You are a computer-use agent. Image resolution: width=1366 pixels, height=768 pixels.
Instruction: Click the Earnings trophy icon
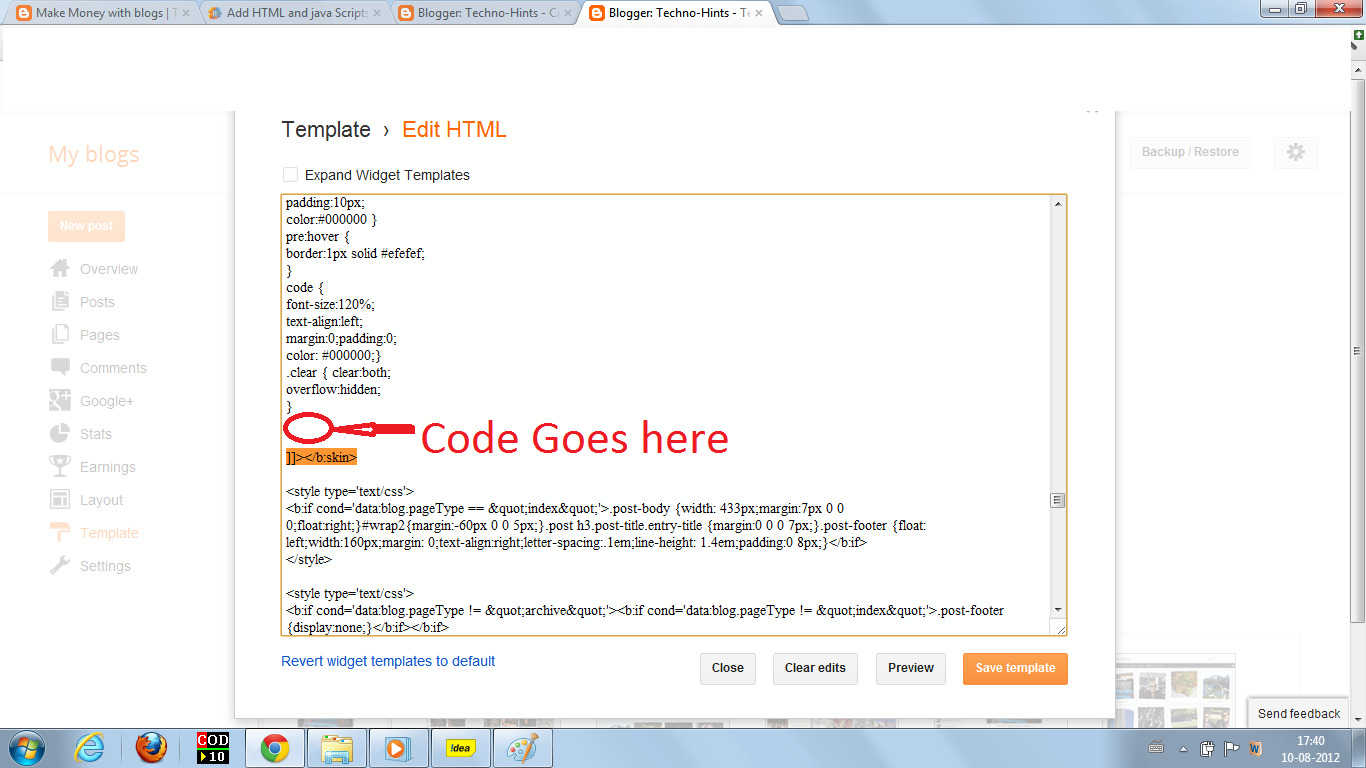pyautogui.click(x=60, y=466)
